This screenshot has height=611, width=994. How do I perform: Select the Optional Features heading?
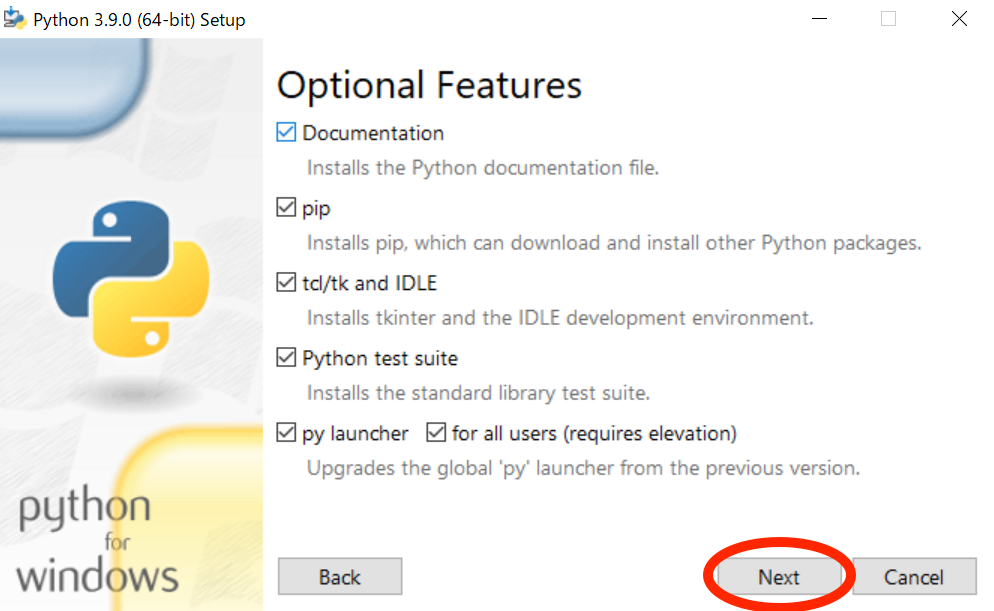429,85
